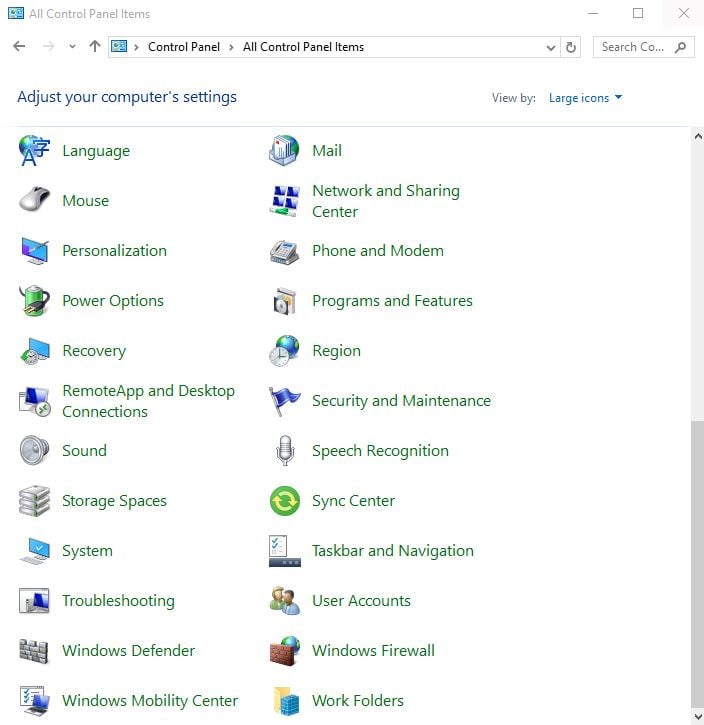Open the Power Options battery icon
Screen dimensions: 704x725
pos(35,301)
